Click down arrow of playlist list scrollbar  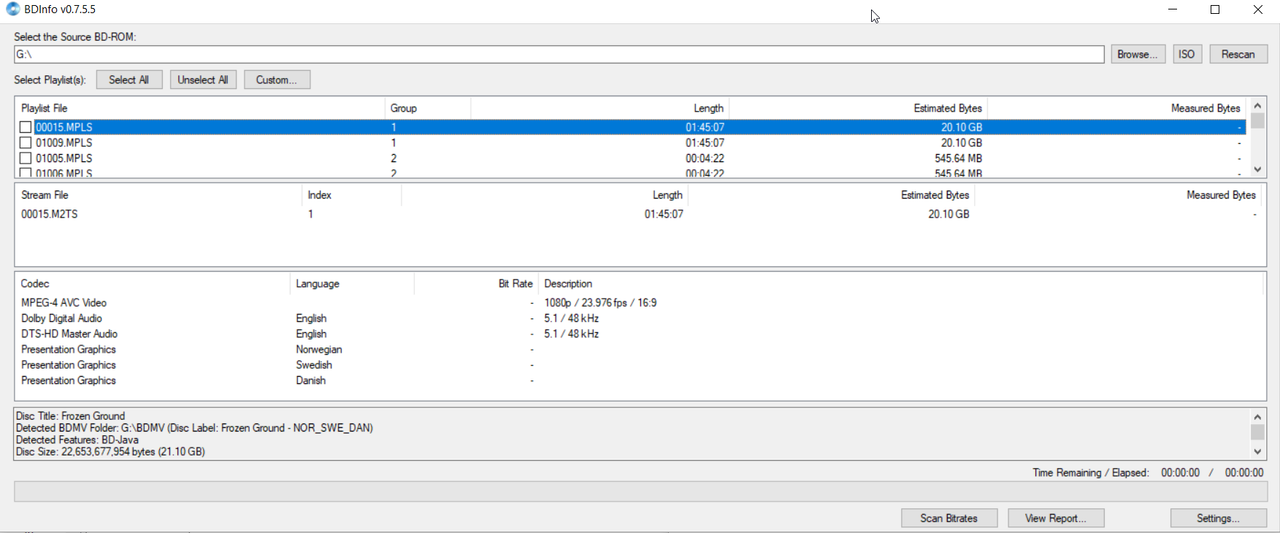1258,170
